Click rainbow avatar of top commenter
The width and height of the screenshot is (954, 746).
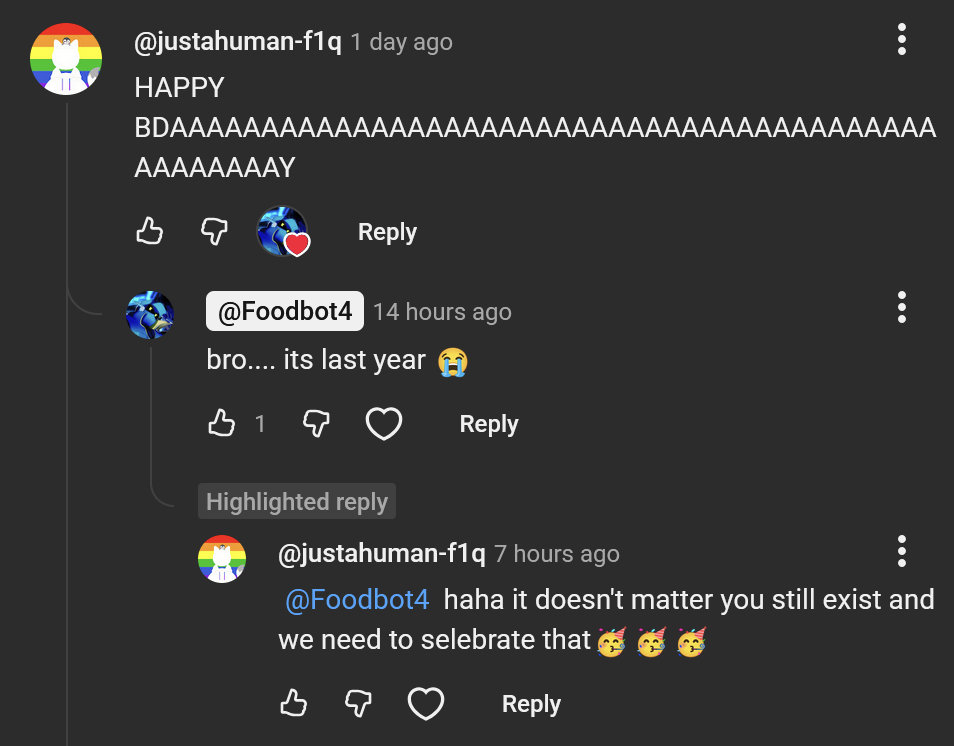click(66, 58)
